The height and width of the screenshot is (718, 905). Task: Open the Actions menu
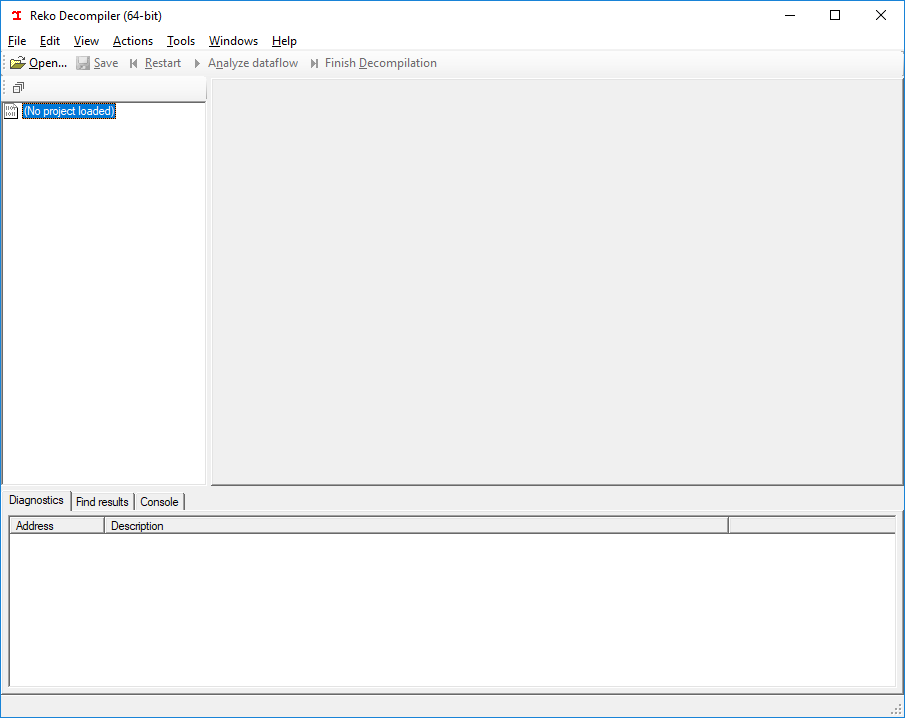tap(133, 41)
